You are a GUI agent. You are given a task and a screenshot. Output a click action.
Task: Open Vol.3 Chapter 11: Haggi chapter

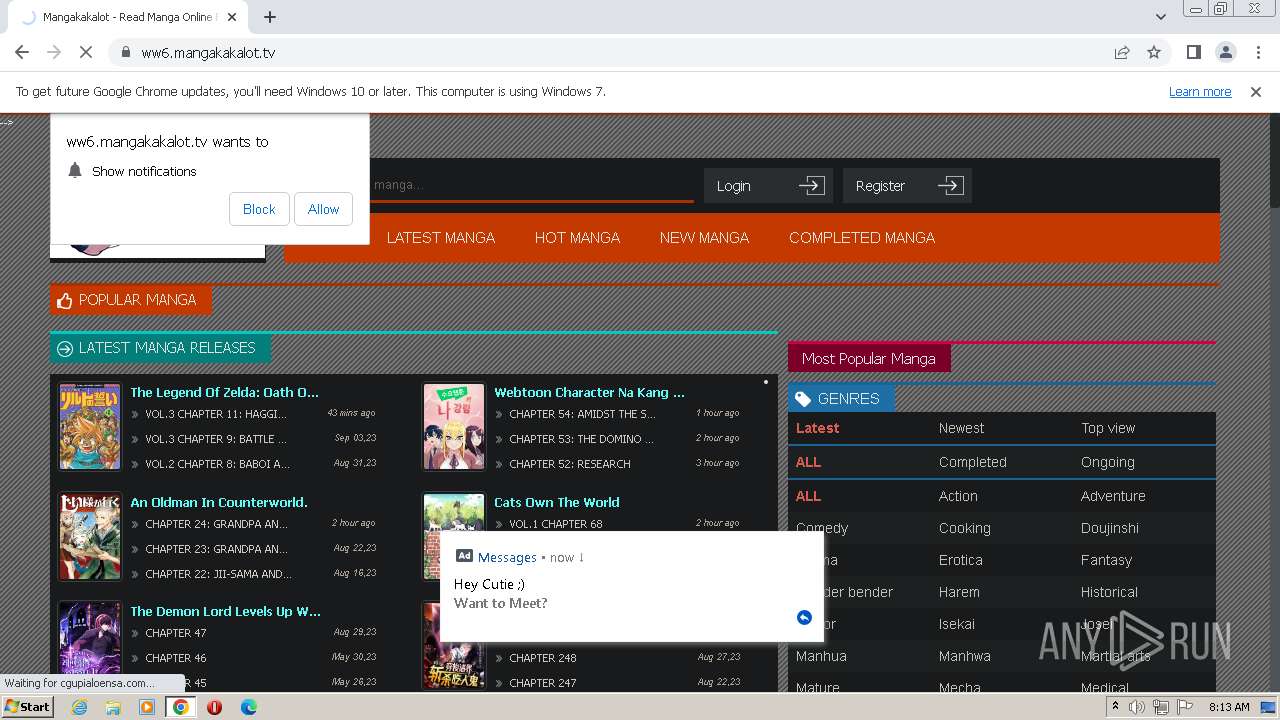(216, 414)
